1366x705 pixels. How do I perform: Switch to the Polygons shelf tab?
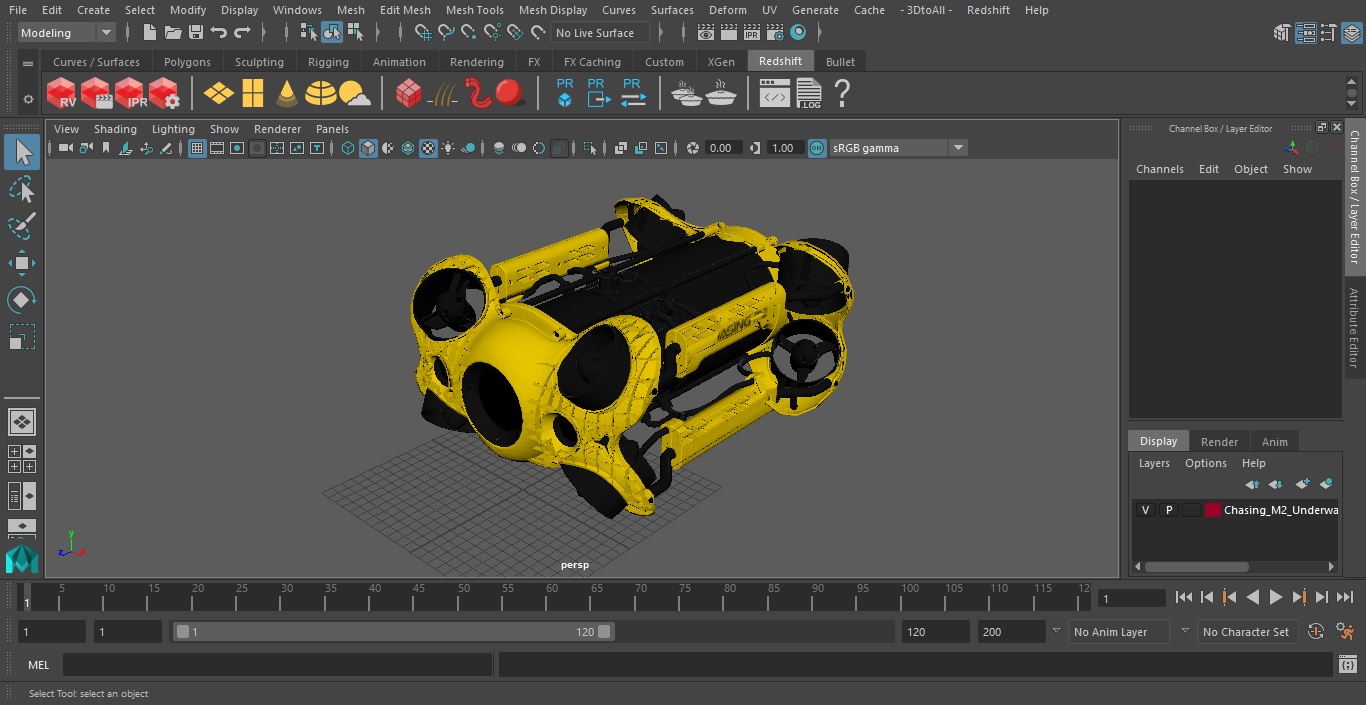coord(187,62)
